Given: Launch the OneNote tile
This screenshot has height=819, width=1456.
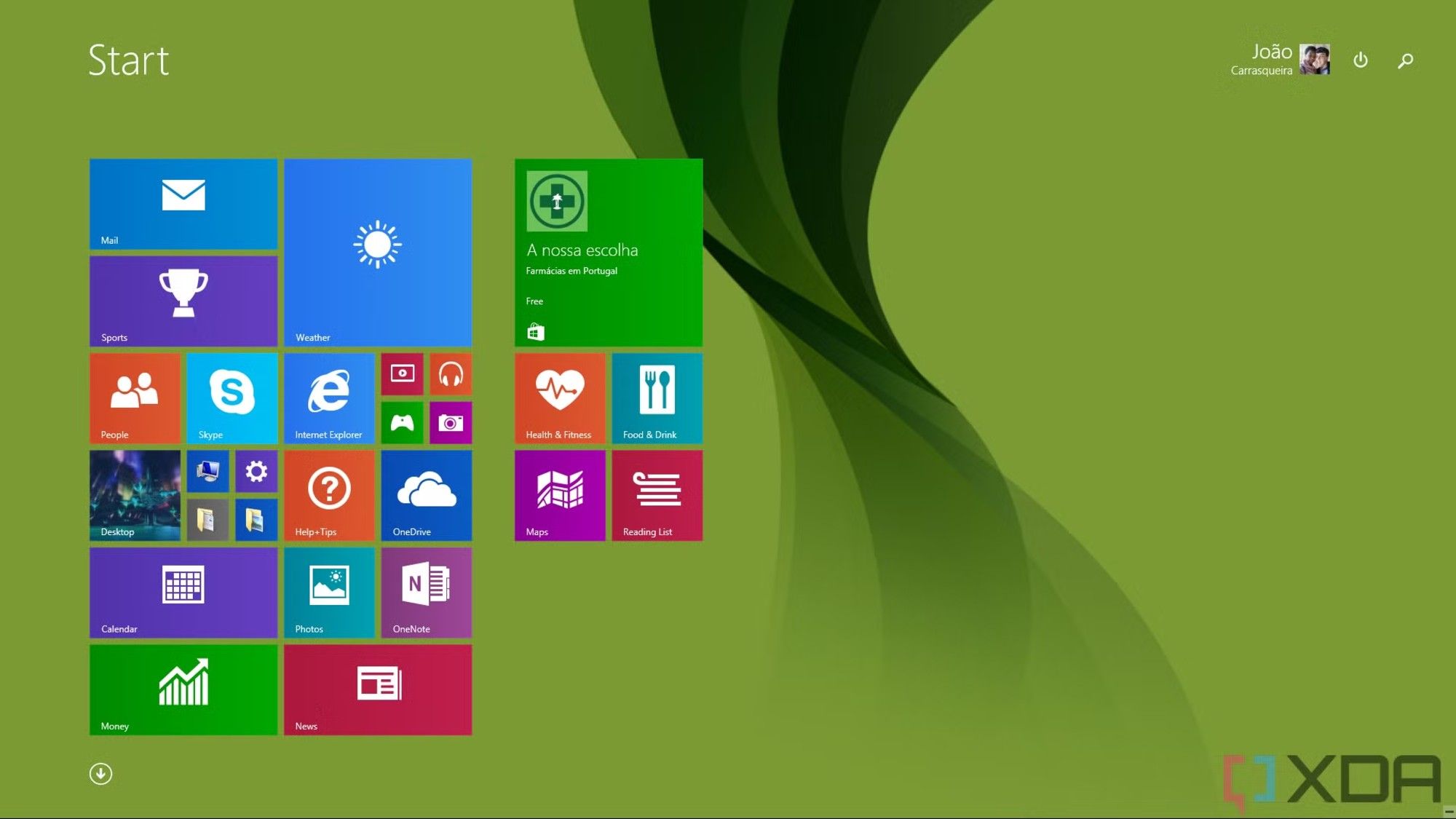Looking at the screenshot, I should coord(427,593).
